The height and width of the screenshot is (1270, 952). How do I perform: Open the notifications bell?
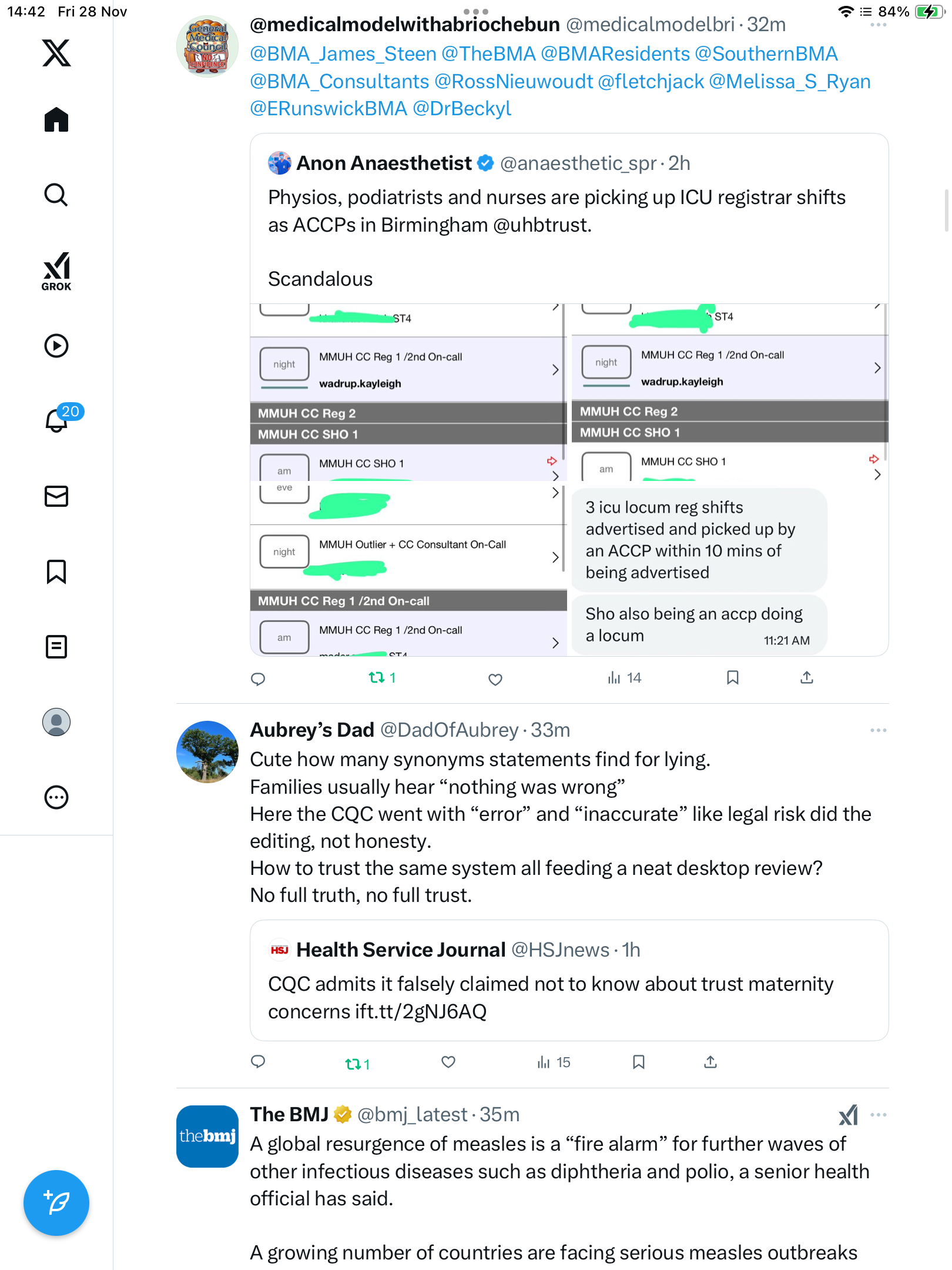coord(56,420)
